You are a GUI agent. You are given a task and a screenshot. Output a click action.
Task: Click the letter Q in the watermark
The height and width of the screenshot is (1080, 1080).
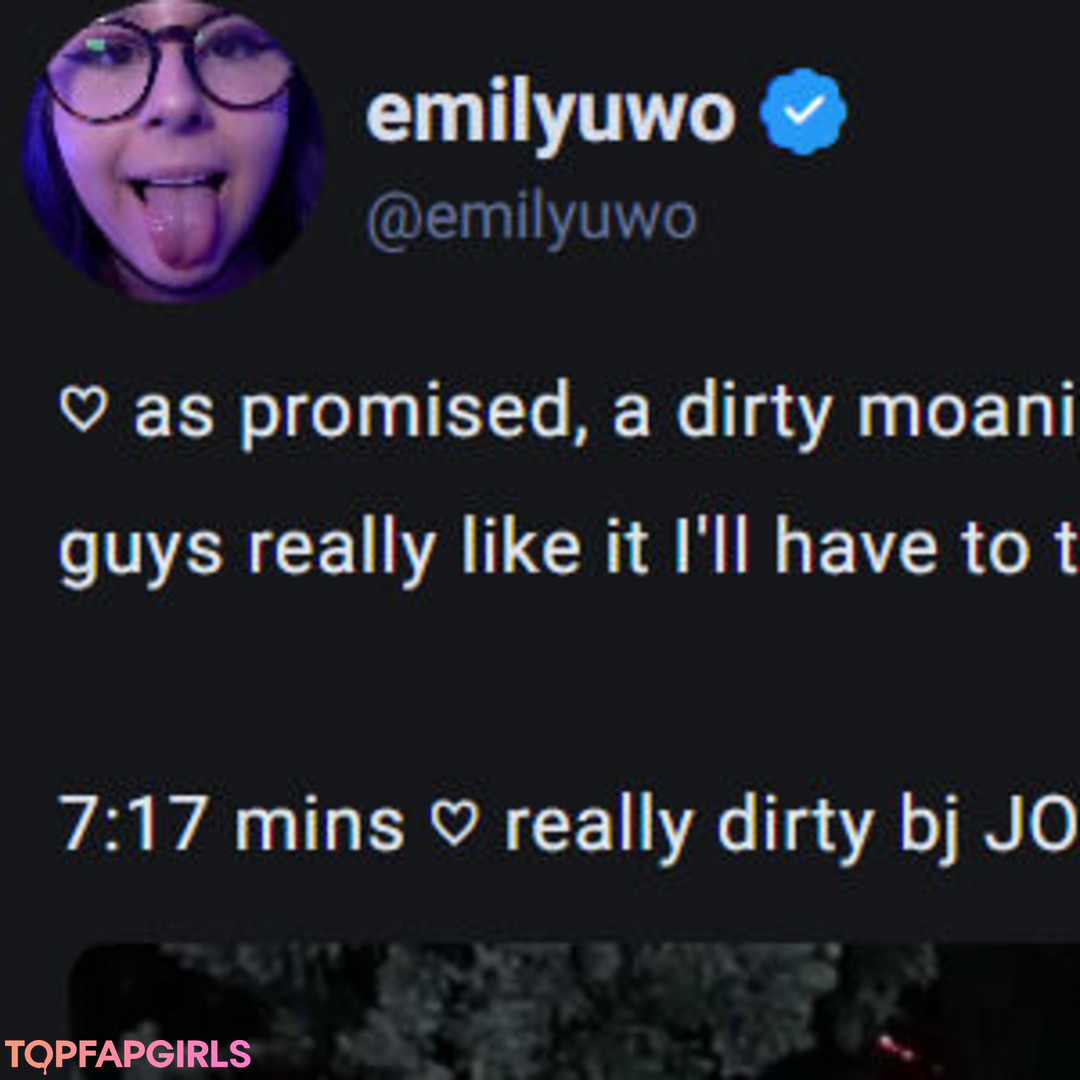37,1056
